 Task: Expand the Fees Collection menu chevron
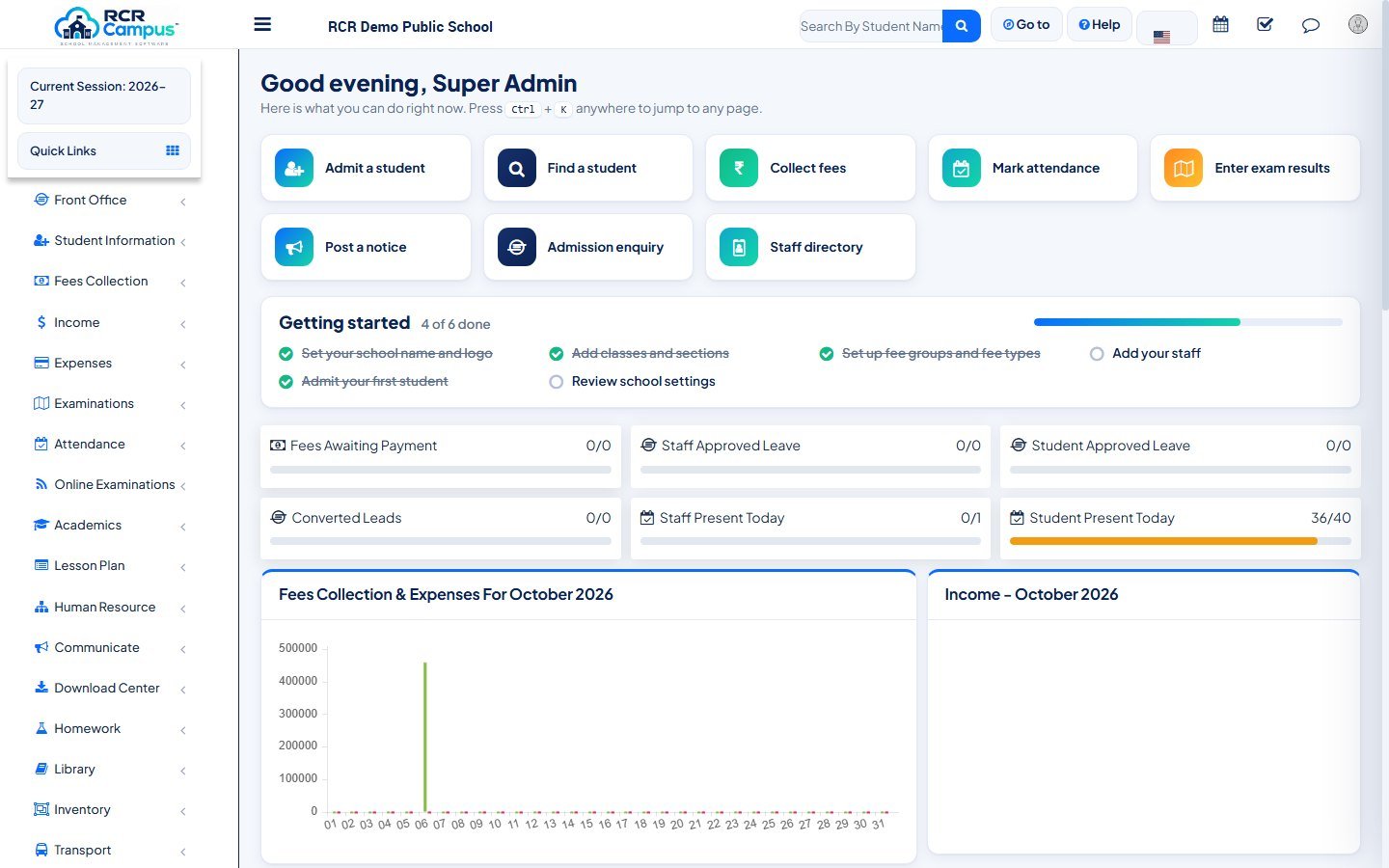pyautogui.click(x=183, y=283)
